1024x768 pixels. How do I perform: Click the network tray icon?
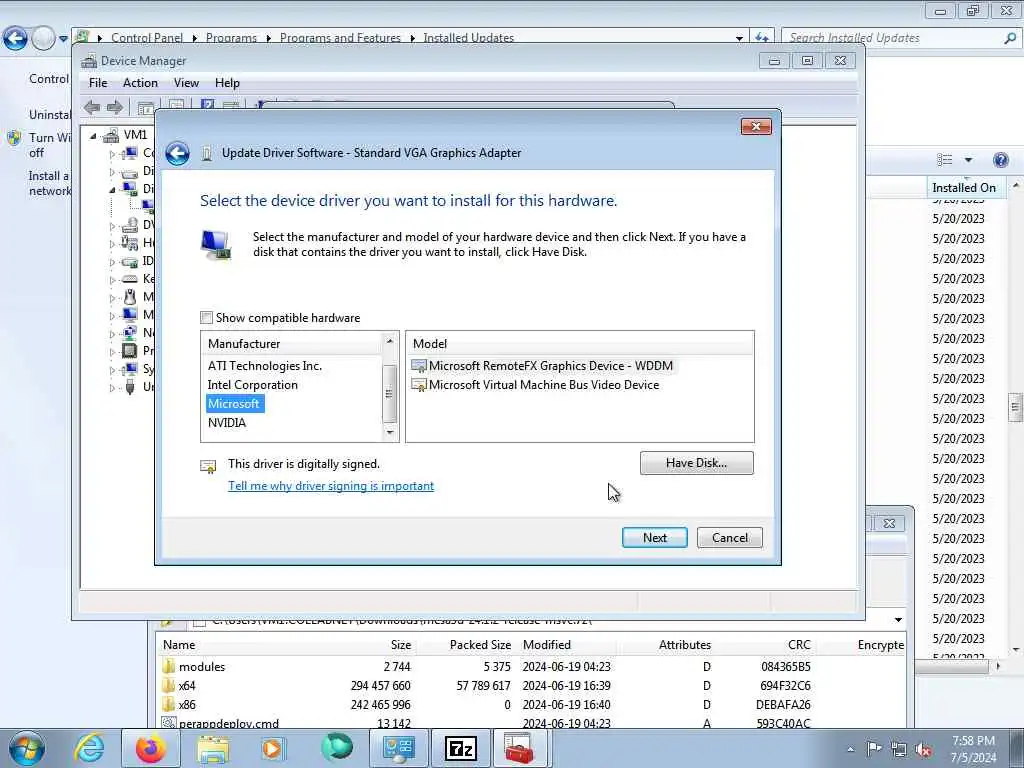(899, 749)
